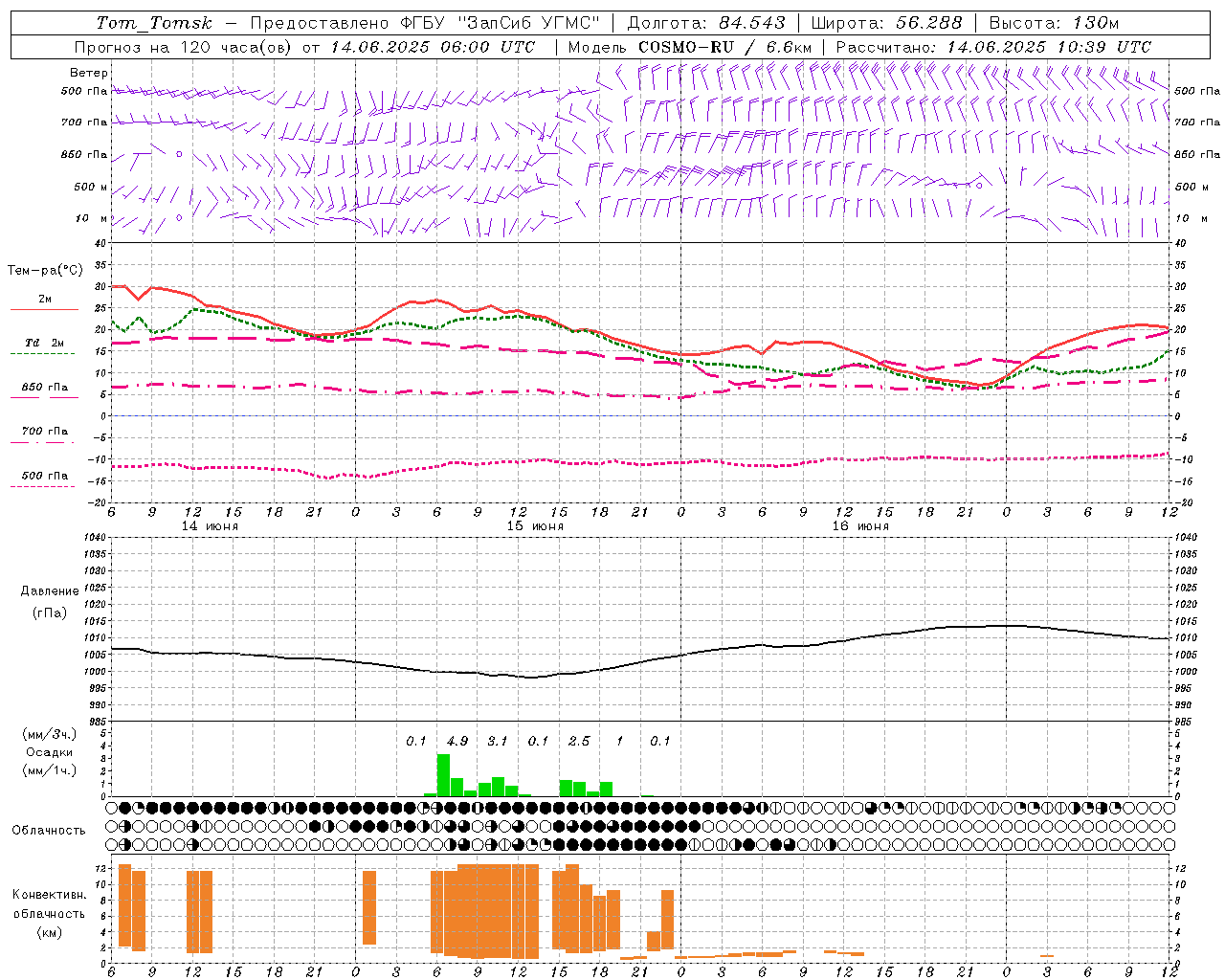Click the "2.5" precipitation value
The image size is (1225, 980).
pos(579,742)
